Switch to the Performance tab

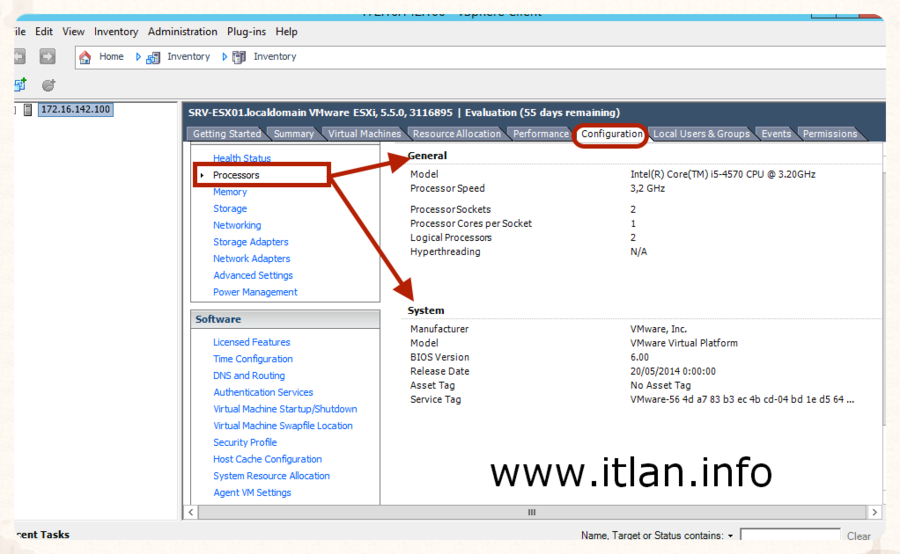(x=540, y=134)
